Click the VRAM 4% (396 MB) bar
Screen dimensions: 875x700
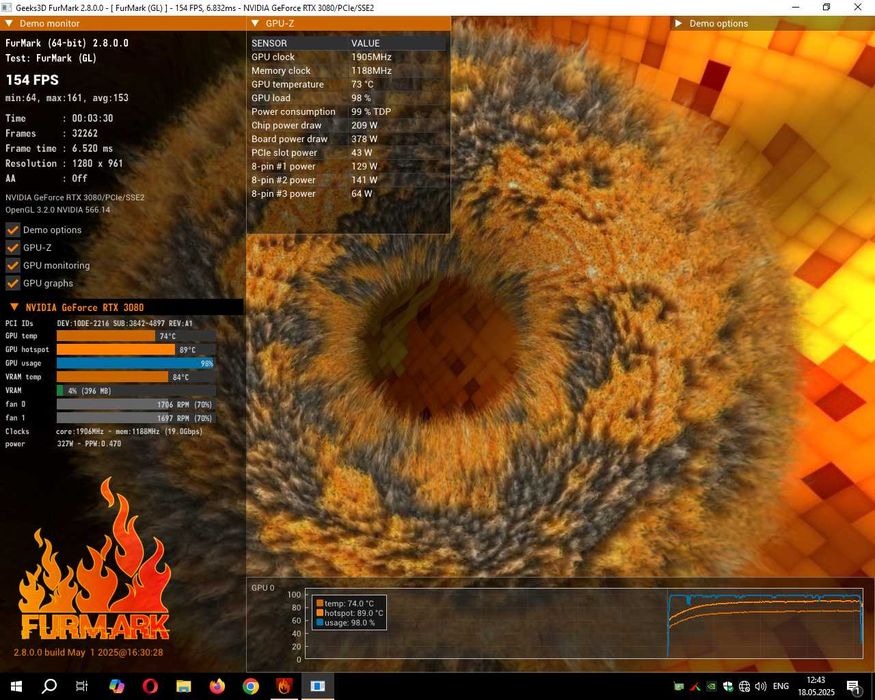pyautogui.click(x=136, y=391)
